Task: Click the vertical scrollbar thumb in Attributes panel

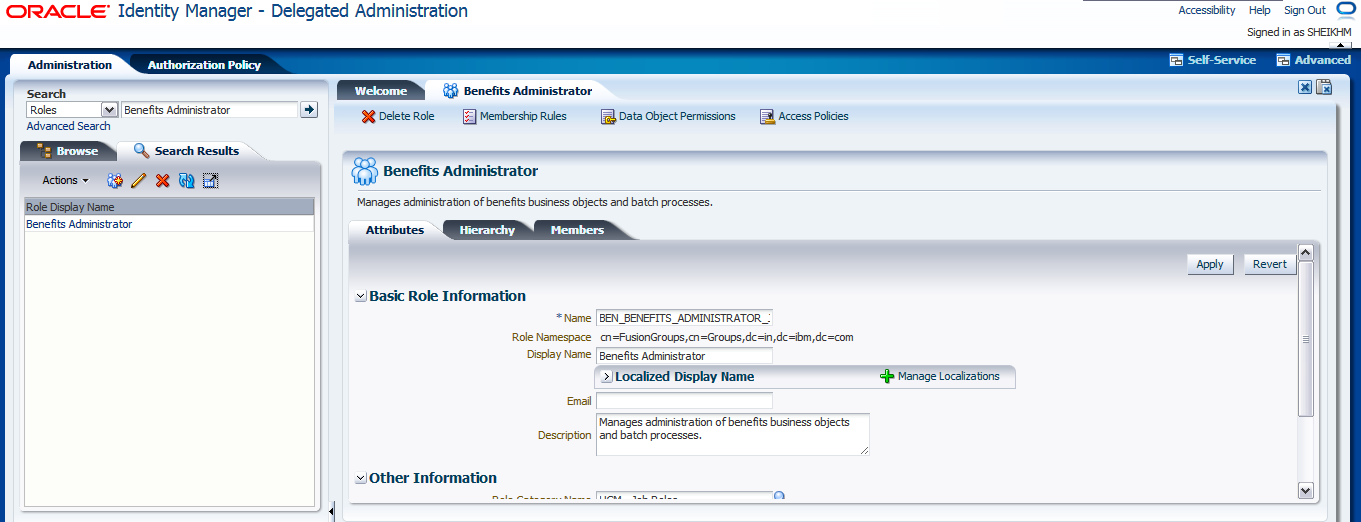Action: click(1305, 339)
